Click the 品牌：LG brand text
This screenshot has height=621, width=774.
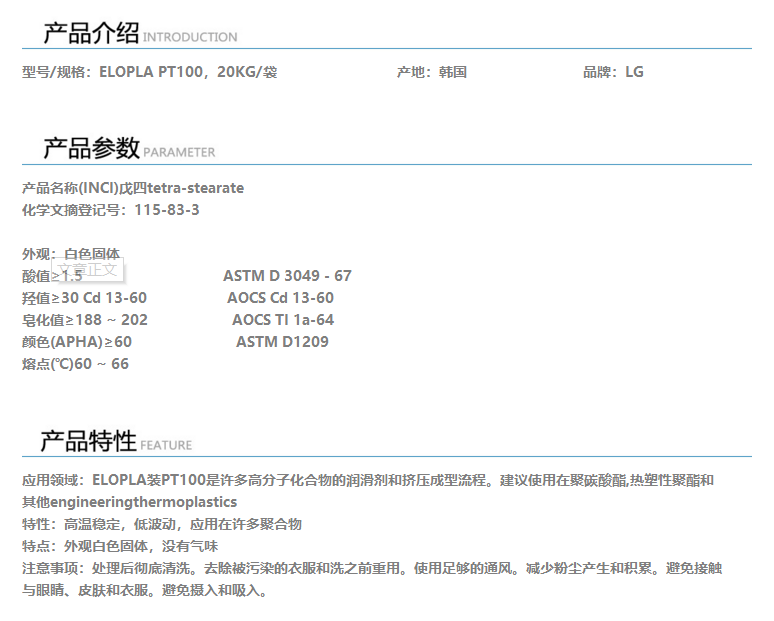[x=613, y=72]
